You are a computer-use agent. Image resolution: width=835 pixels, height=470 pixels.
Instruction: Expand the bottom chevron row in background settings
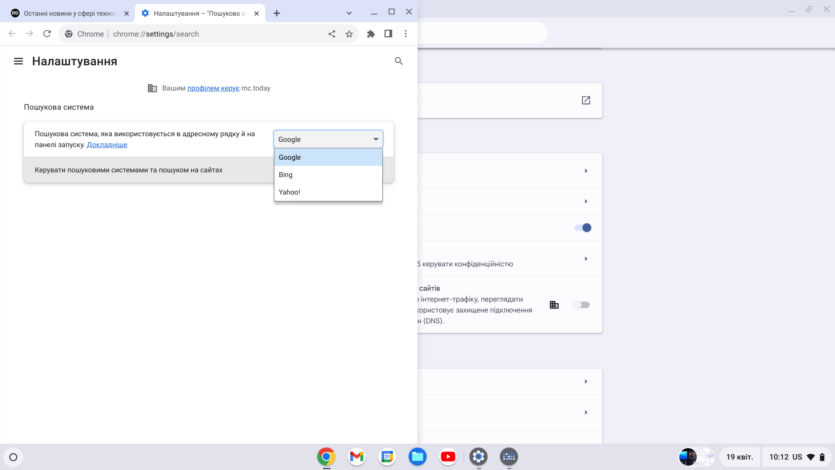coord(586,413)
